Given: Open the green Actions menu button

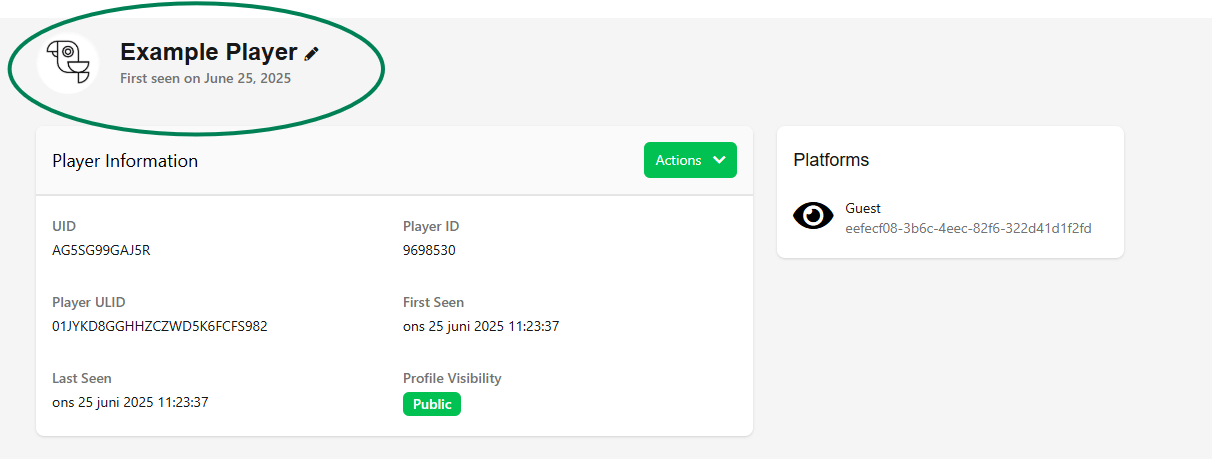Looking at the screenshot, I should pyautogui.click(x=679, y=160).
